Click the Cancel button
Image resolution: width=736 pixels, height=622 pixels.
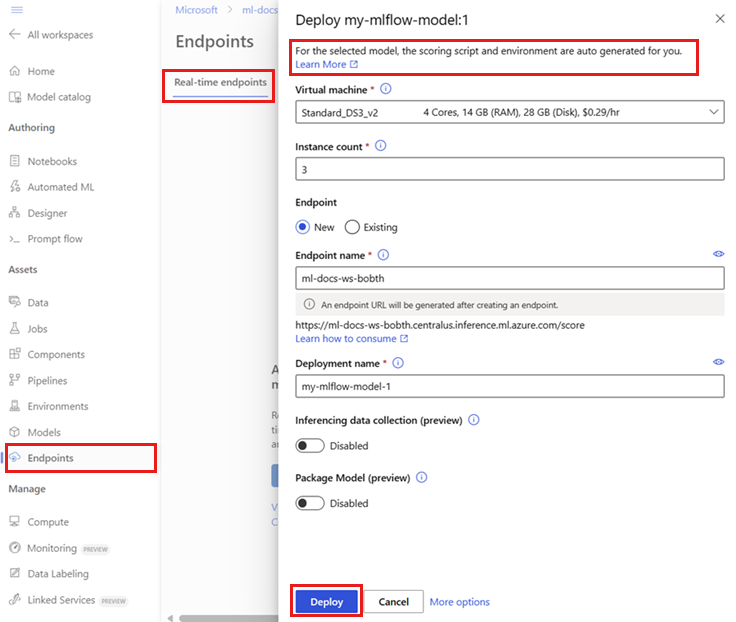393,602
